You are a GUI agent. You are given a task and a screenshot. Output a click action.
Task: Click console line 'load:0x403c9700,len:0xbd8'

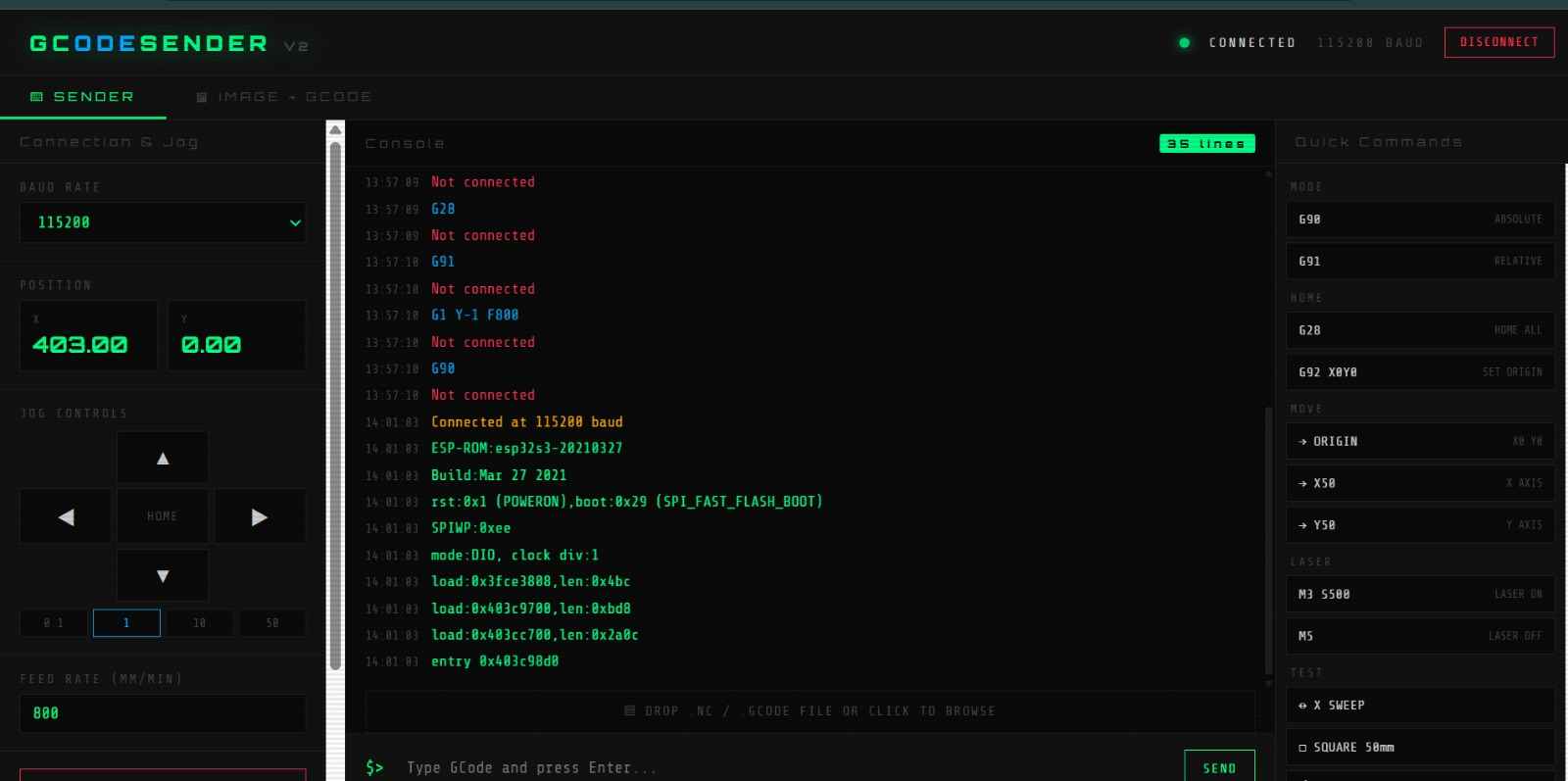coord(530,608)
